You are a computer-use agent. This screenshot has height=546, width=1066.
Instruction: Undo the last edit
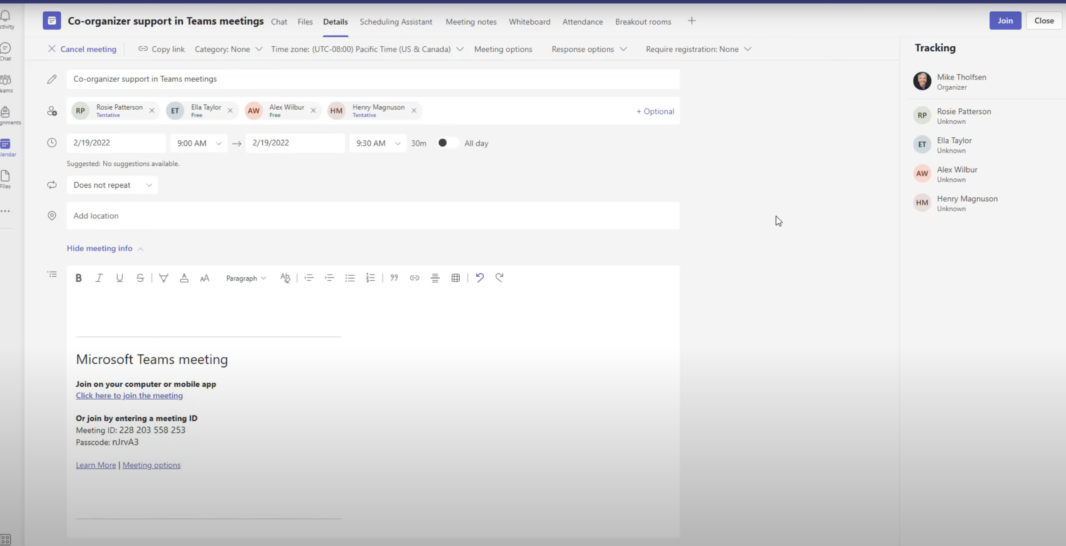point(480,277)
